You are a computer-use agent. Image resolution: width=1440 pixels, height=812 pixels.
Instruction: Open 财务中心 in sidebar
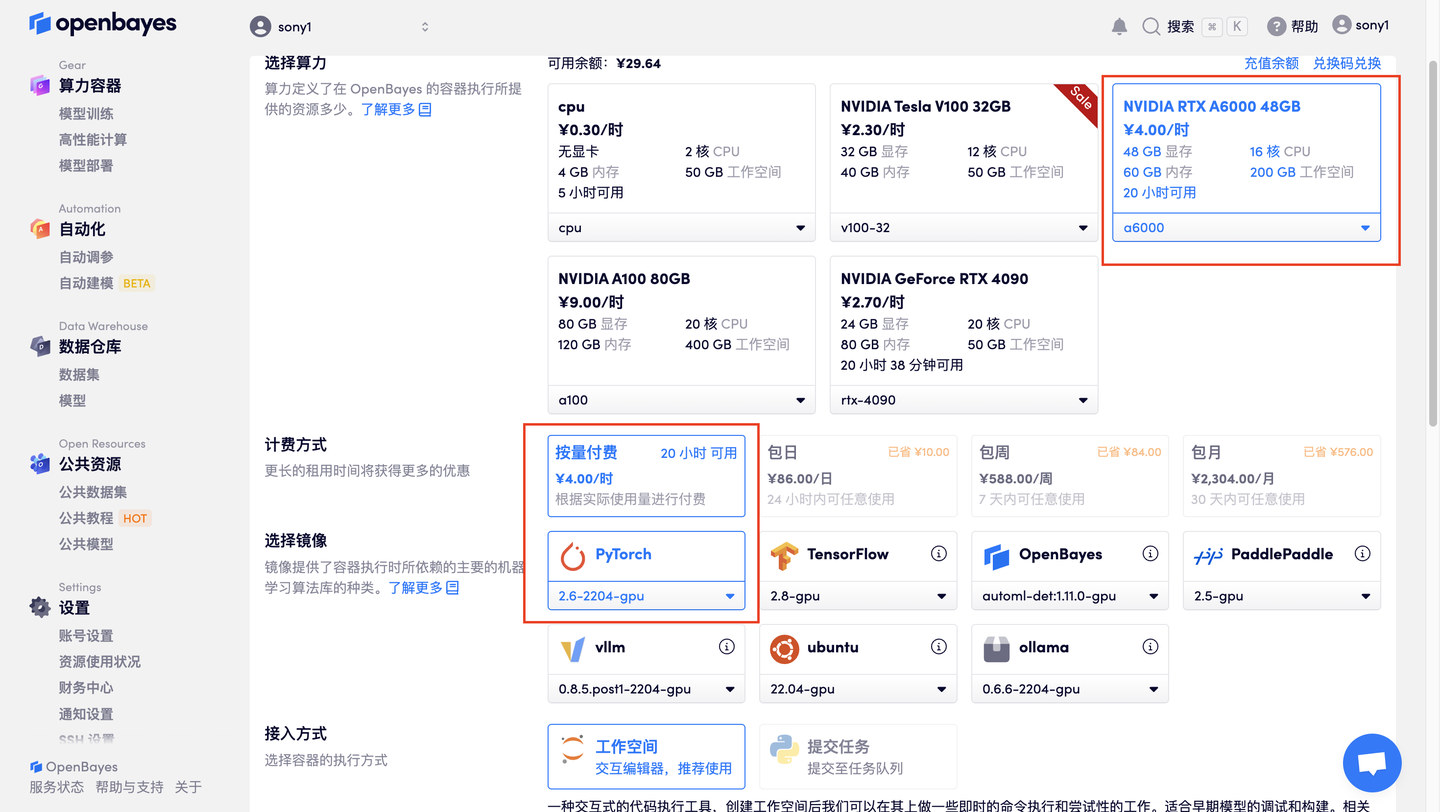point(86,688)
